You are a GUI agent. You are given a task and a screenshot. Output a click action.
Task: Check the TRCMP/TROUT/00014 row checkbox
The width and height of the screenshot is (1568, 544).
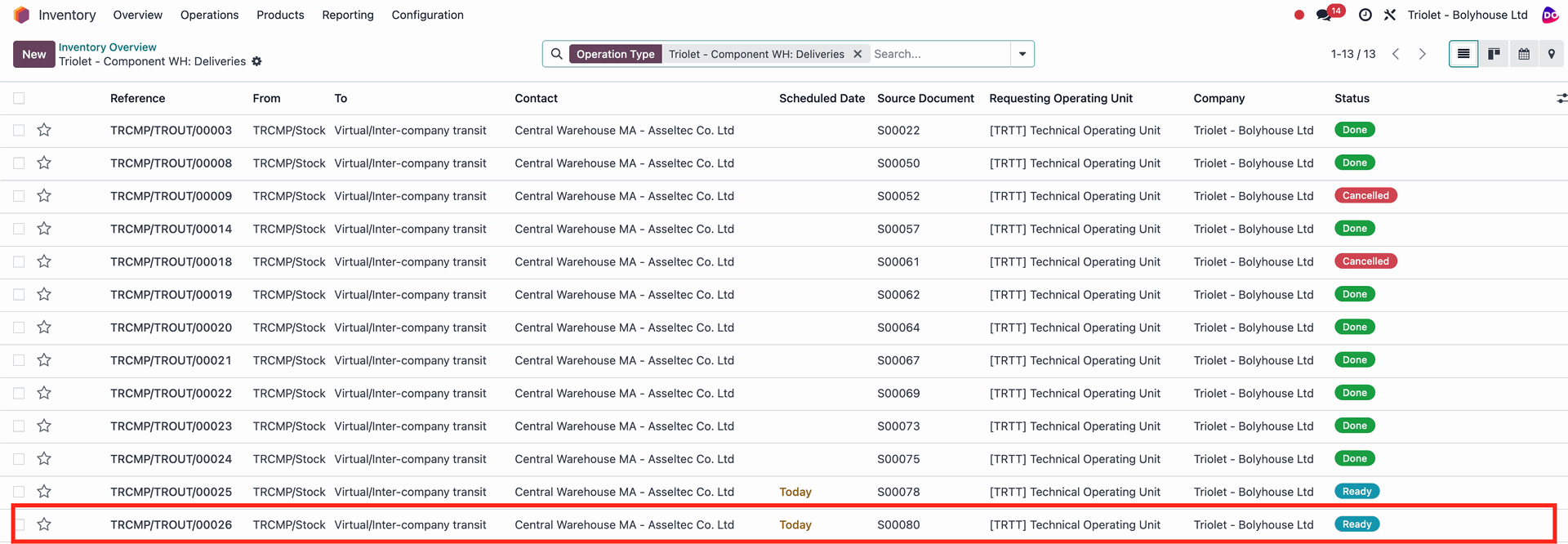pyautogui.click(x=19, y=229)
